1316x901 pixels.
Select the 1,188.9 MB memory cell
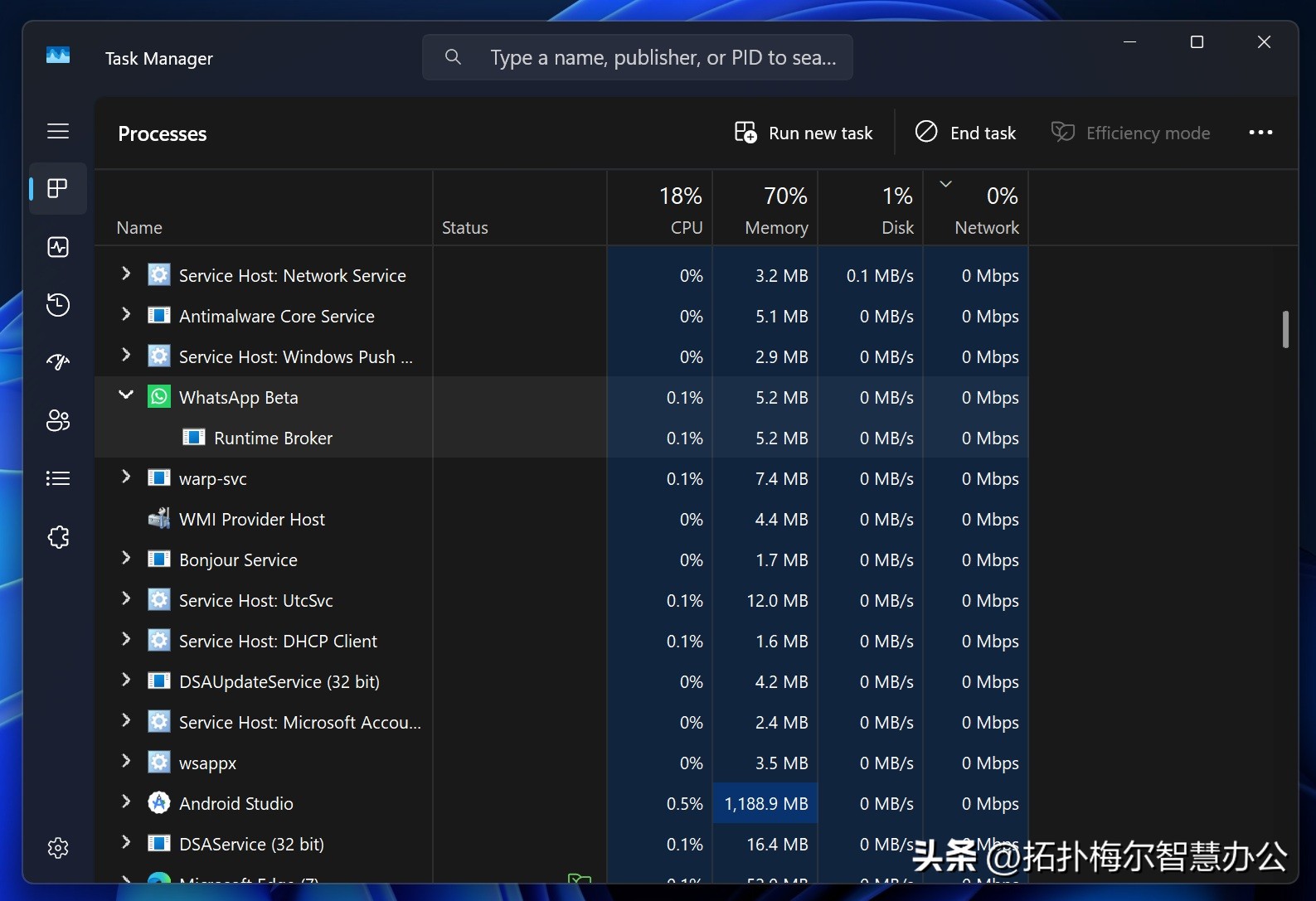765,803
